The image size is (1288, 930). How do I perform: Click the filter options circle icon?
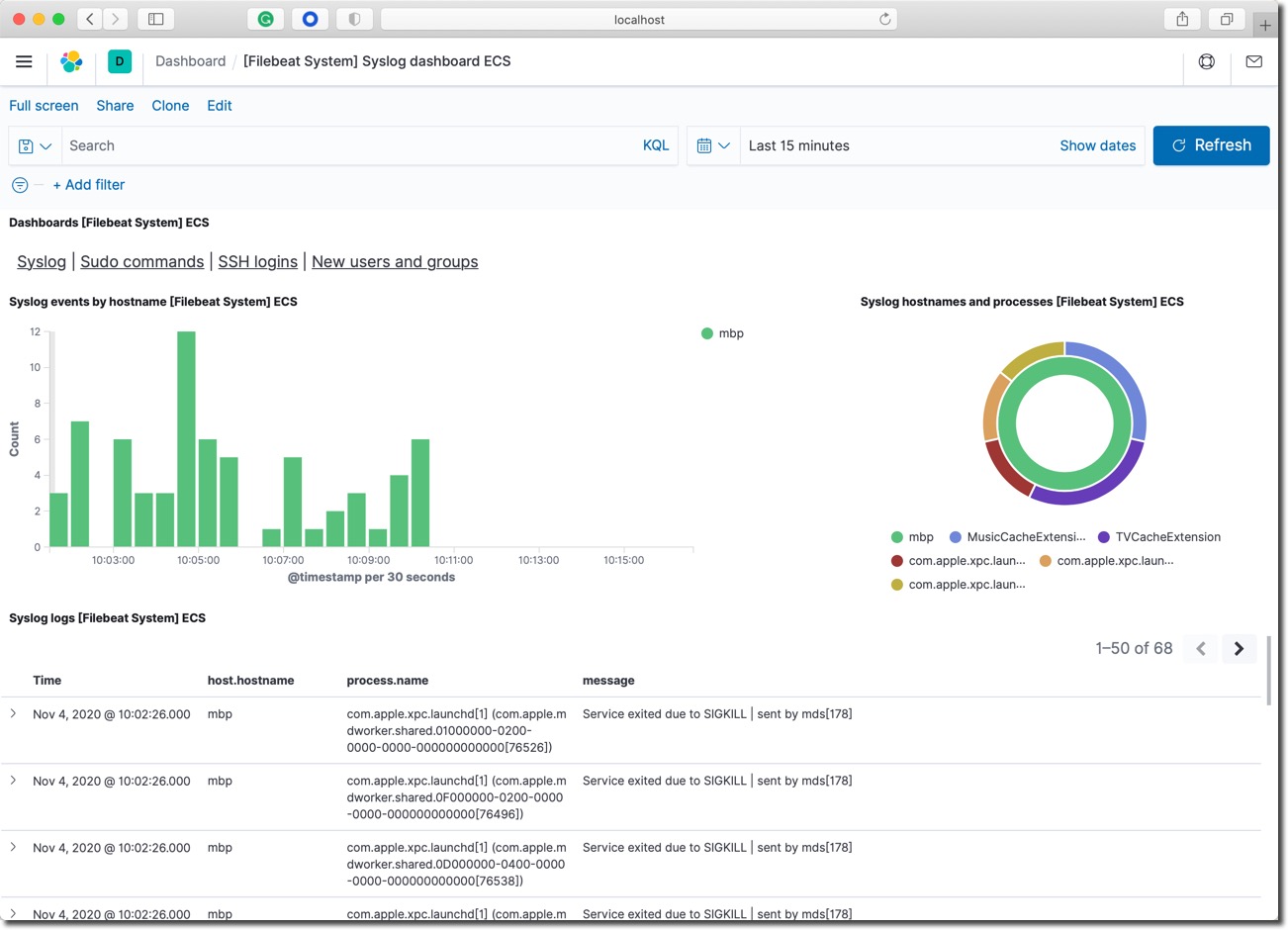(x=20, y=185)
